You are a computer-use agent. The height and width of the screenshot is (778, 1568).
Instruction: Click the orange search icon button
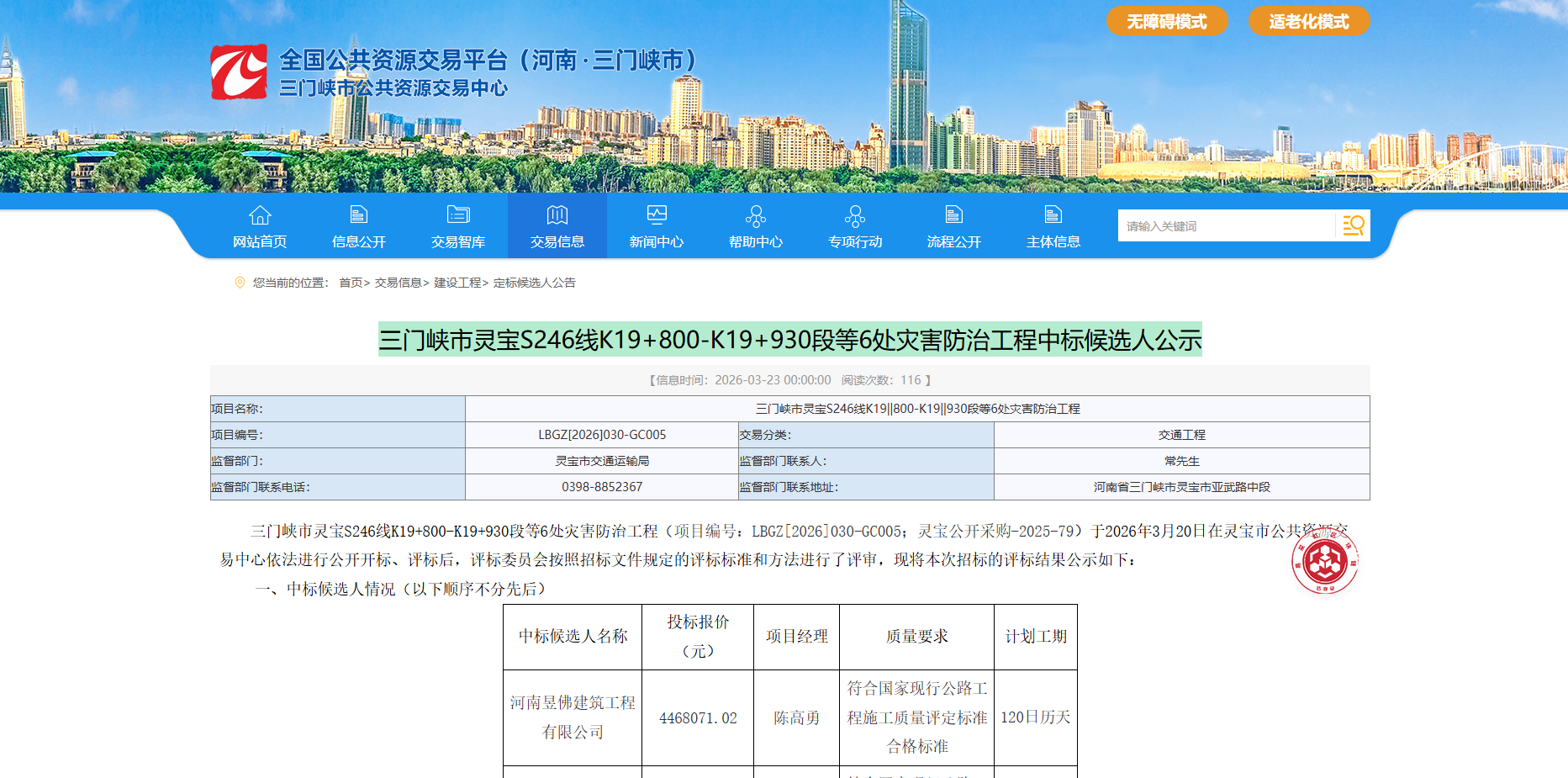[1353, 225]
